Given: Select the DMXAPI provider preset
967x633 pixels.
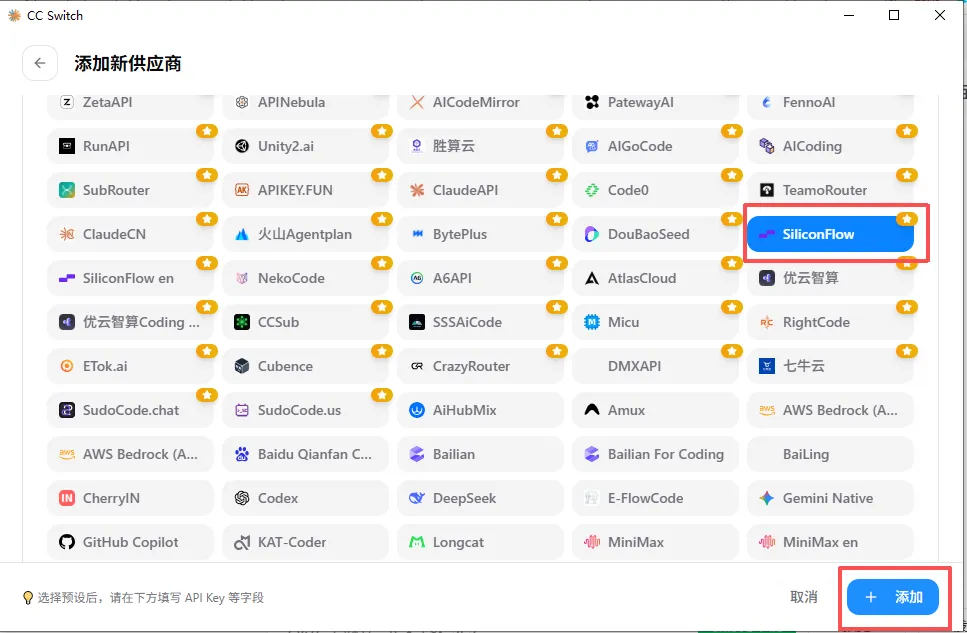Looking at the screenshot, I should (x=655, y=366).
